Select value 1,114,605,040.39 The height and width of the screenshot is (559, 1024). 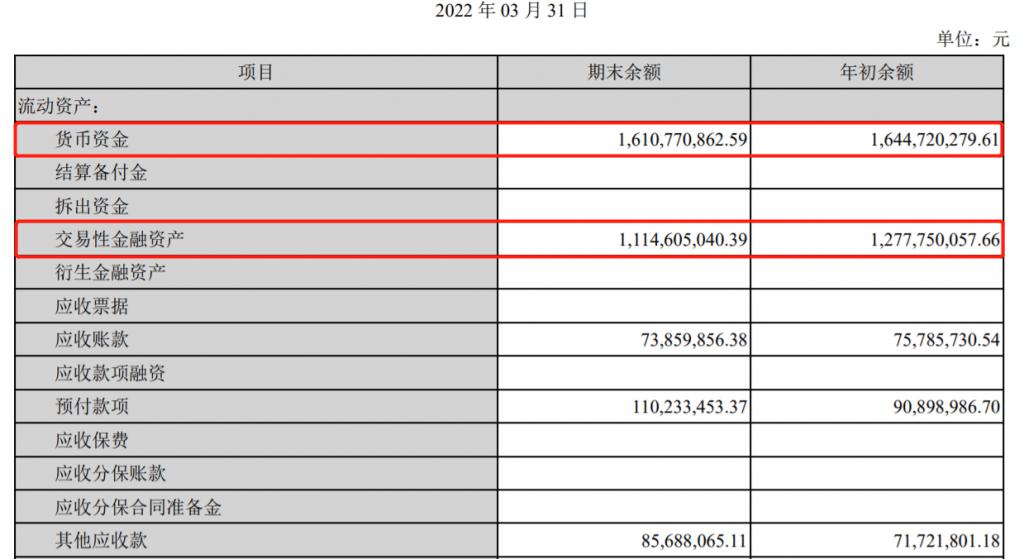682,240
